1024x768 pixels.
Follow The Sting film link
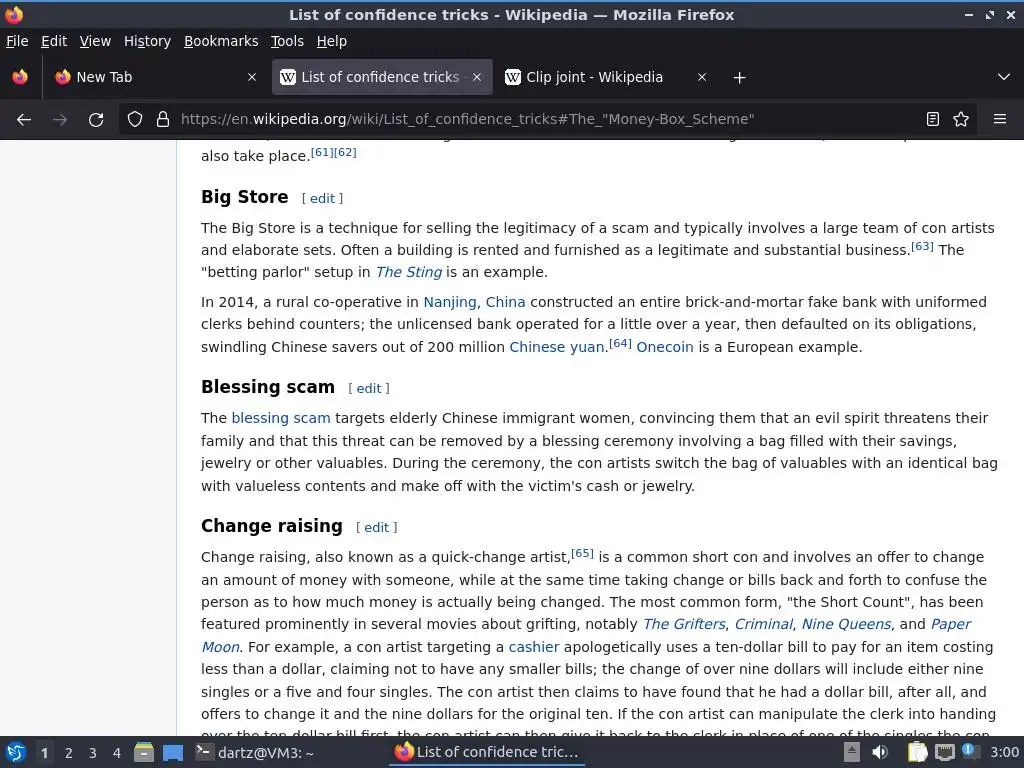(409, 272)
